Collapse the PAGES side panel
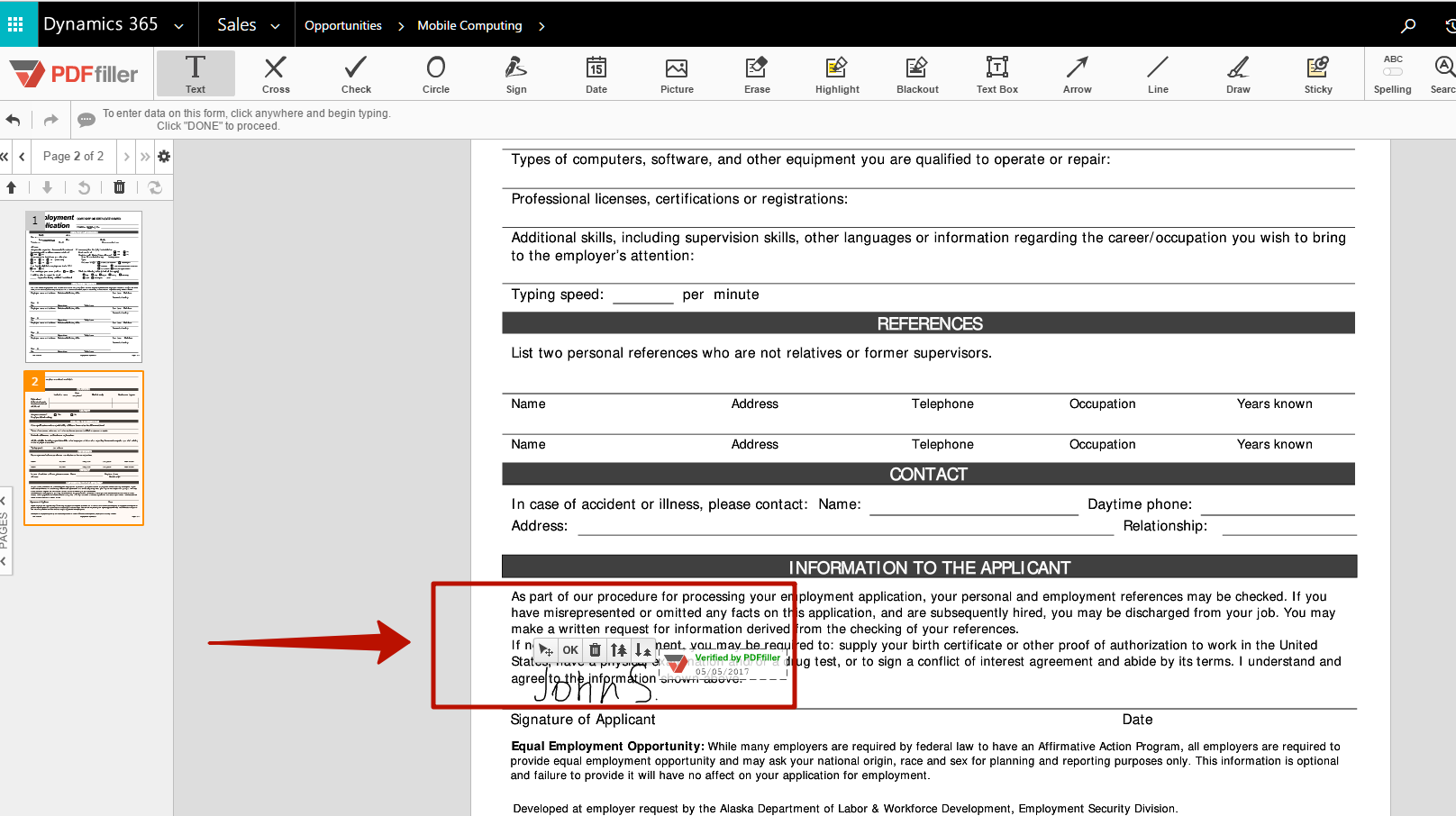Screen dimensions: 1456x816 5,531
